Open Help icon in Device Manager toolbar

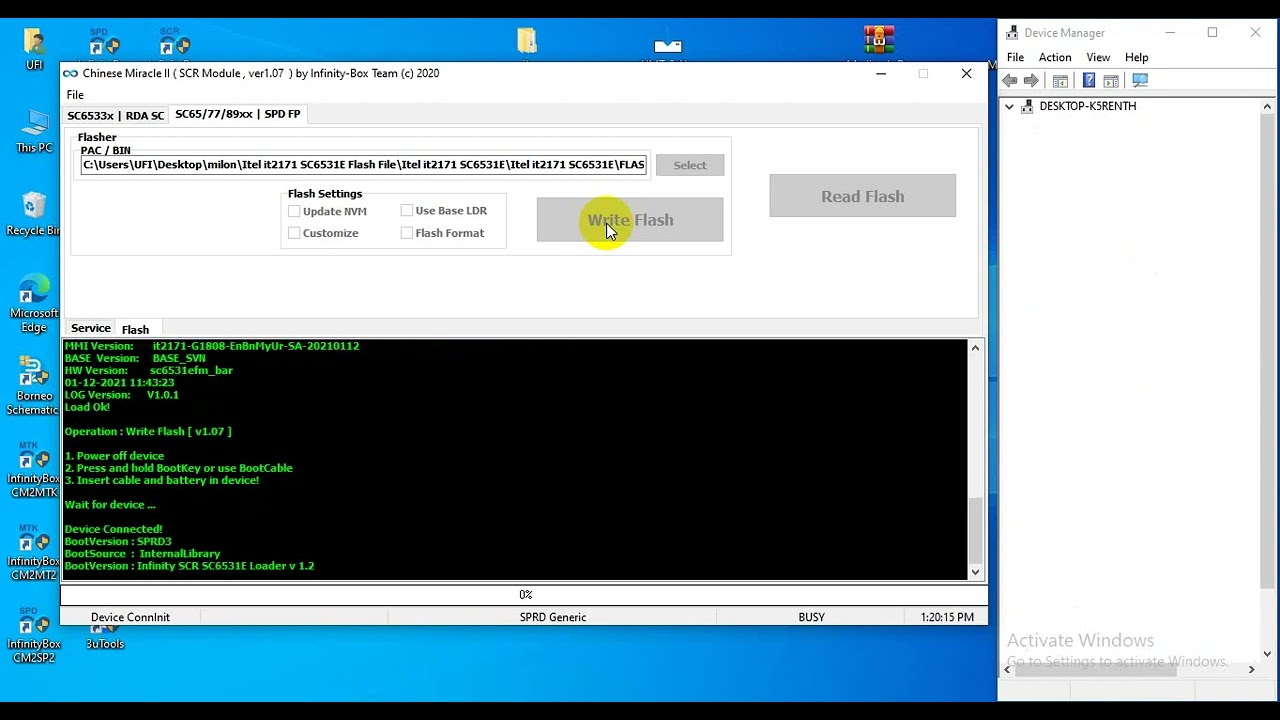click(x=1089, y=81)
